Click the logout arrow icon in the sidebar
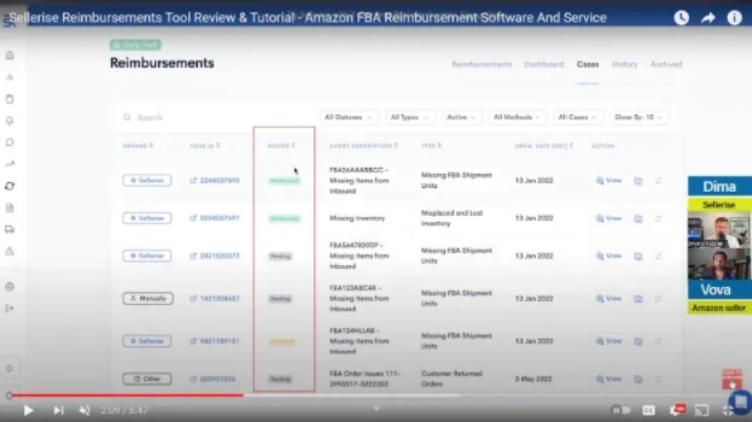The image size is (752, 422). (x=10, y=308)
